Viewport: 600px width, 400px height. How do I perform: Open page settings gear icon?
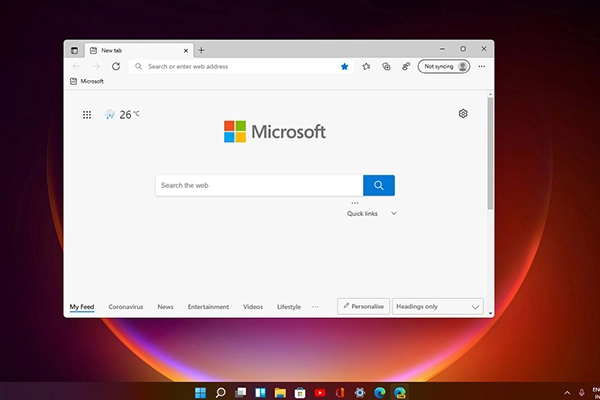[x=463, y=113]
